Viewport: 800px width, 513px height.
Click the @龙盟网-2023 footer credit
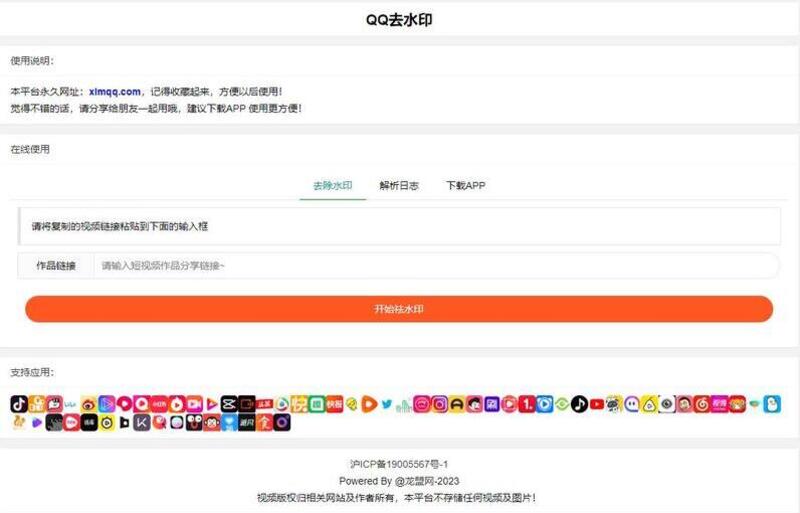click(427, 481)
